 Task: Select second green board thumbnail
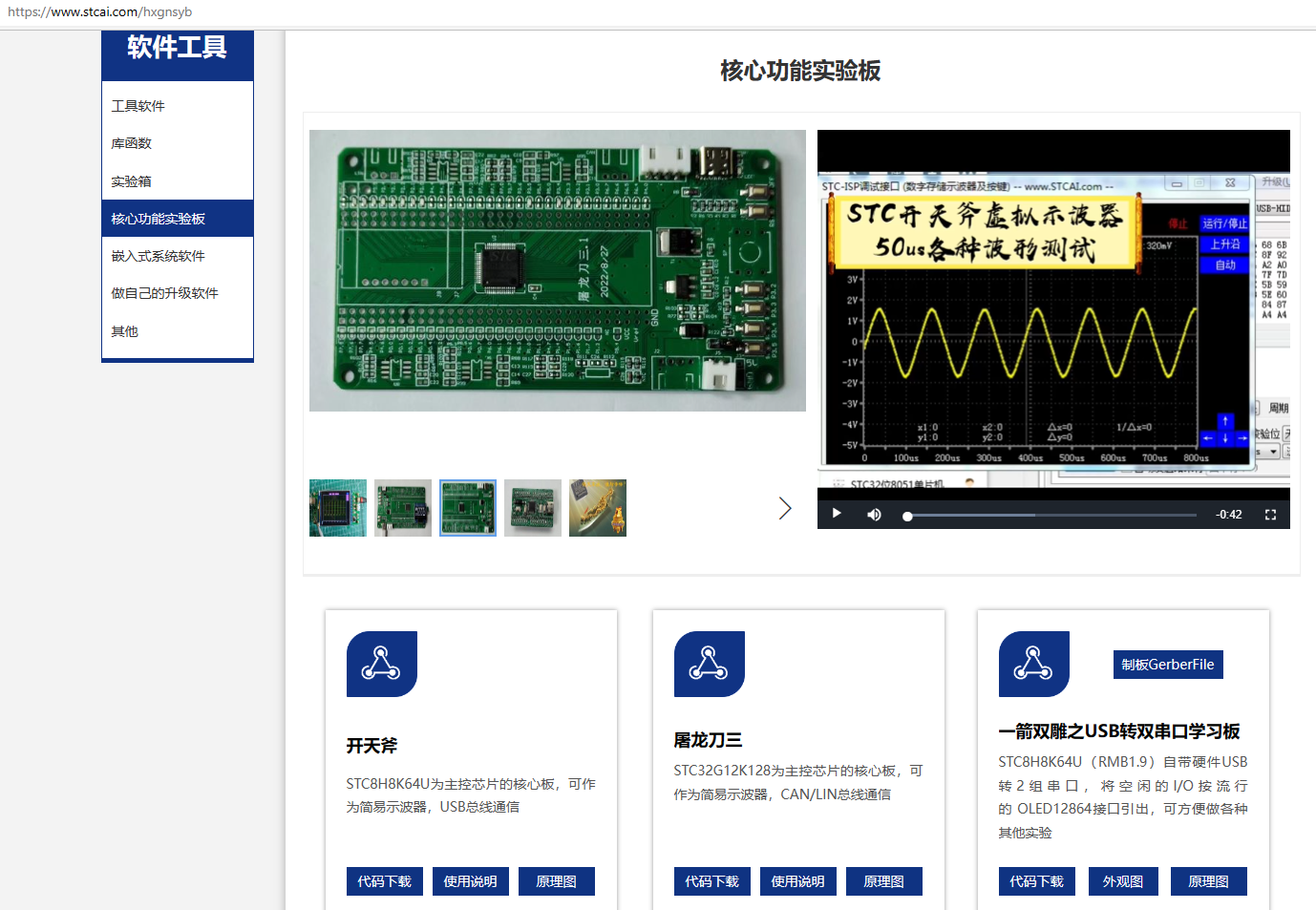(403, 508)
